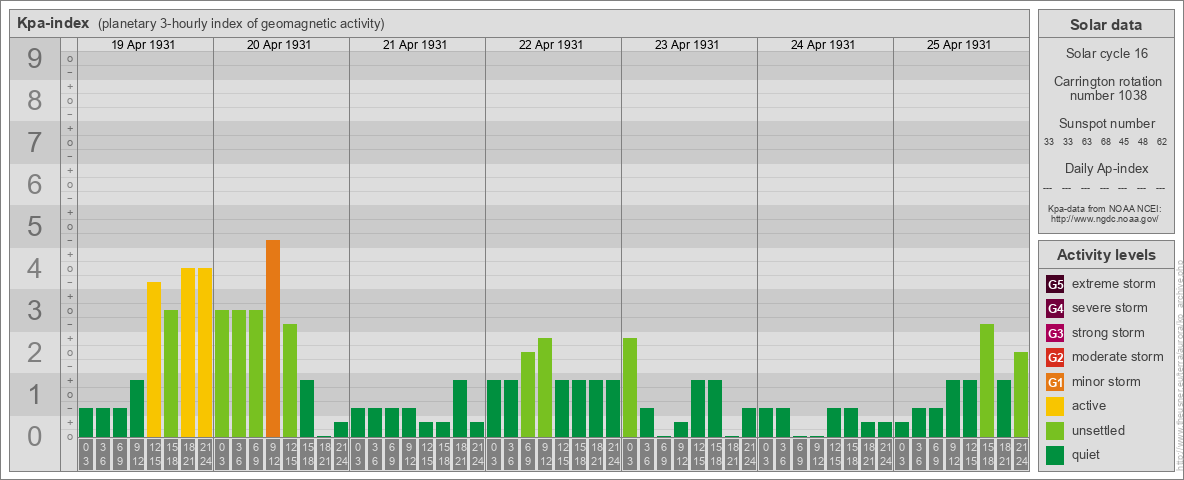Viewport: 1184px width, 480px height.
Task: Click the G1 minor storm badge
Action: [1055, 382]
